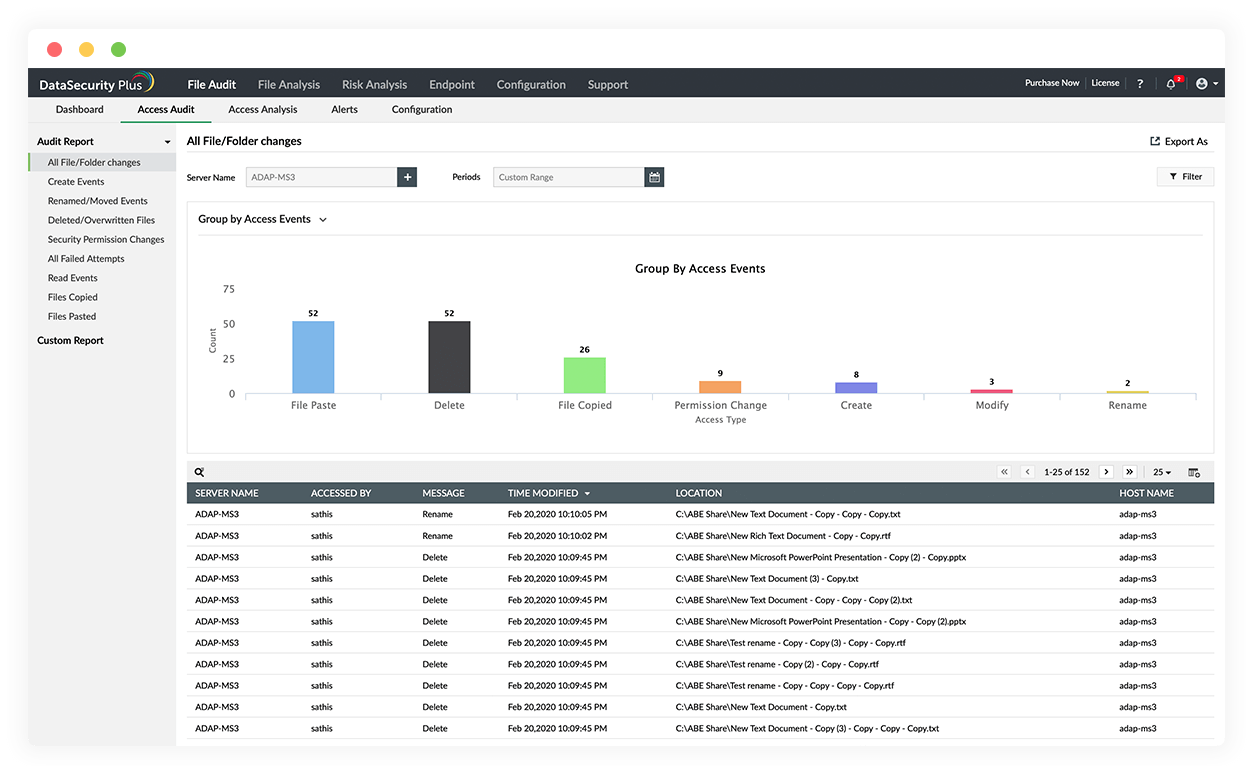Click Export As to export the report
This screenshot has width=1254, height=766.
1178,141
